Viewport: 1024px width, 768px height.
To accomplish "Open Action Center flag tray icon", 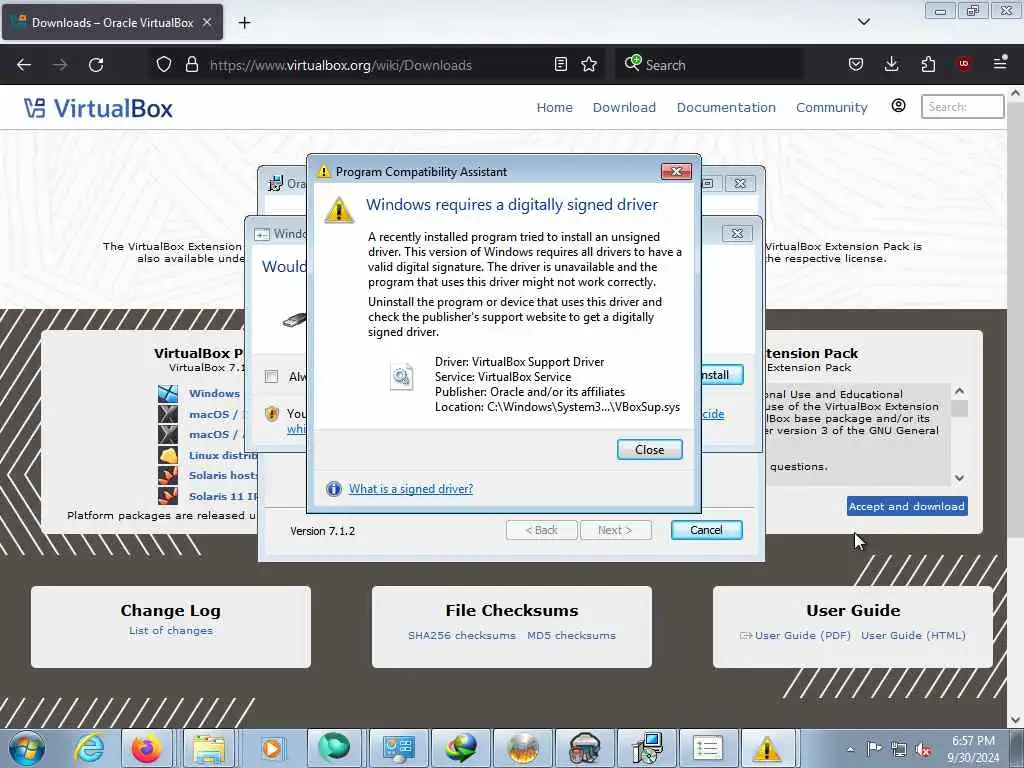I will coord(874,749).
